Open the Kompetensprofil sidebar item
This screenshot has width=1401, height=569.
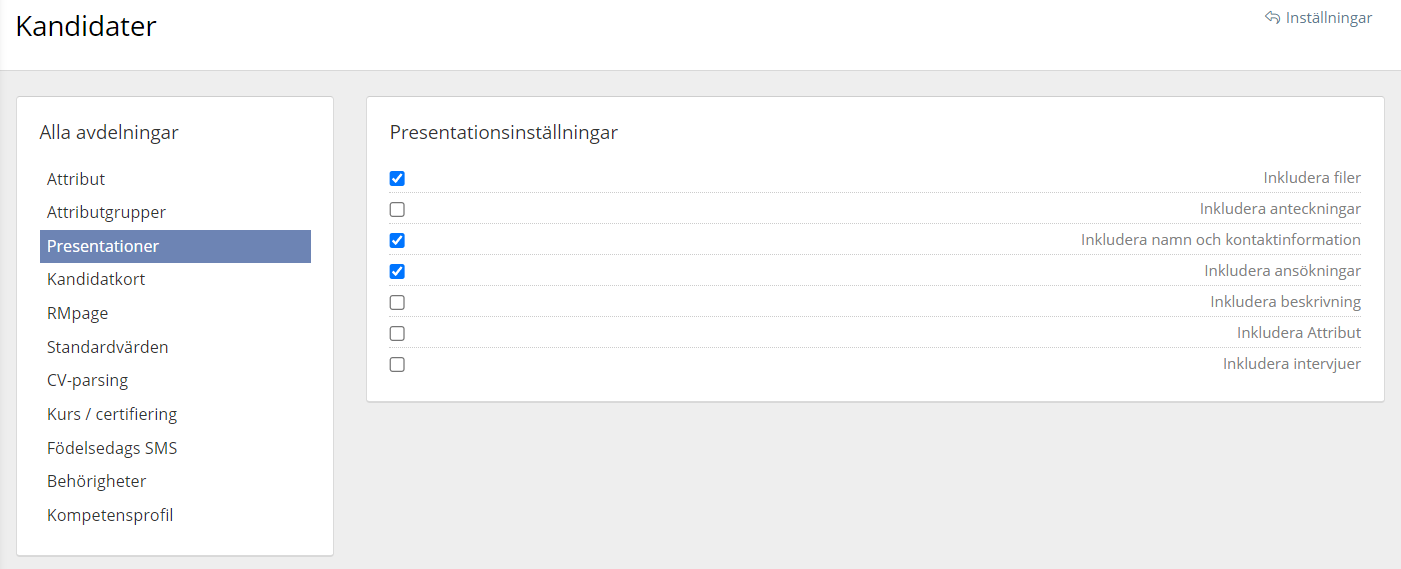(110, 516)
